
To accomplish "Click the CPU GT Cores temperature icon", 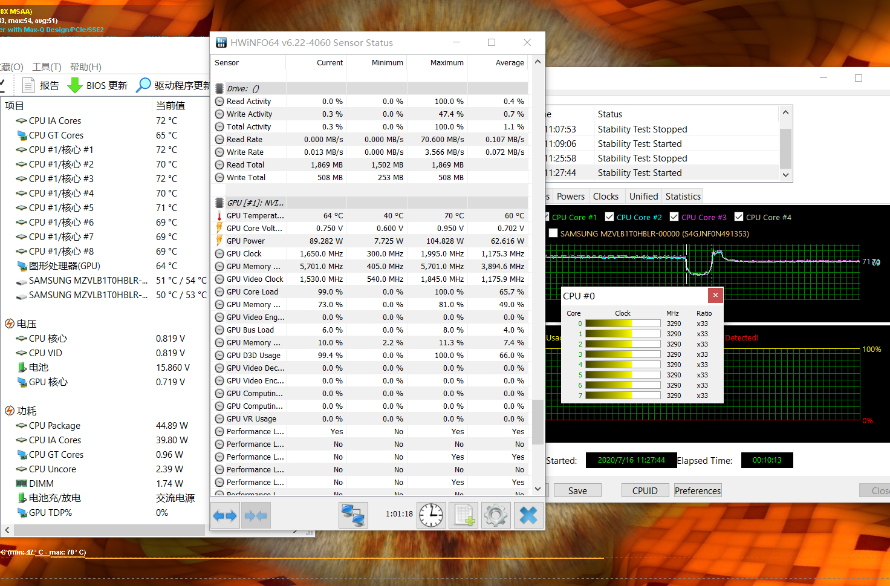I will (22, 135).
